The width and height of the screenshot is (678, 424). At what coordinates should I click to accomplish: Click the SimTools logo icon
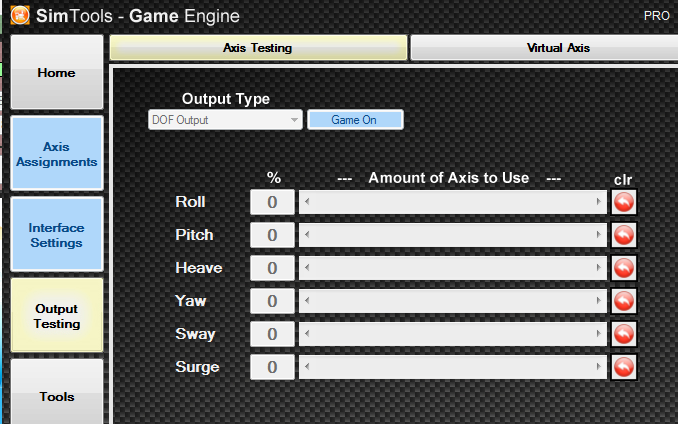19,16
